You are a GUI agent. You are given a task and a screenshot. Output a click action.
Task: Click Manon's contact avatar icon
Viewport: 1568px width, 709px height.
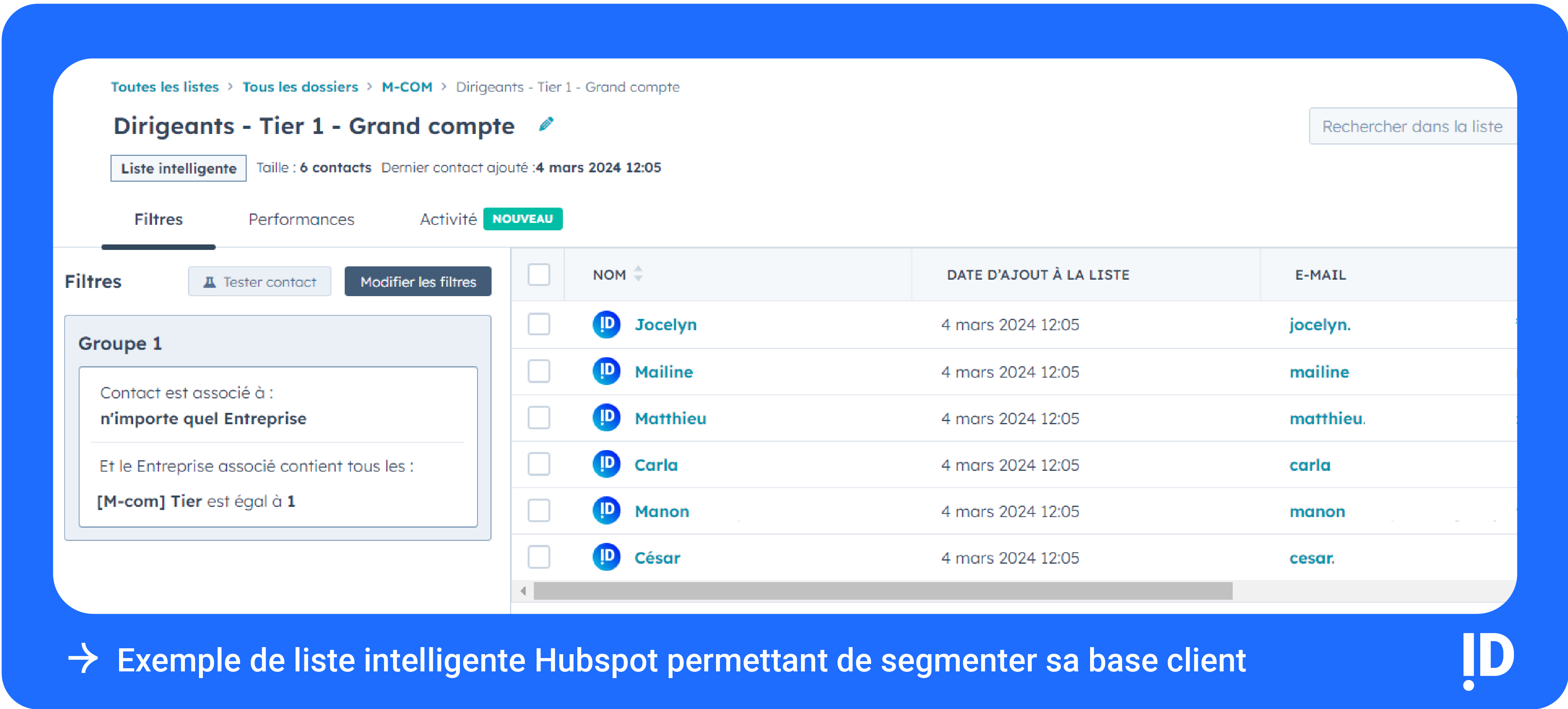606,511
